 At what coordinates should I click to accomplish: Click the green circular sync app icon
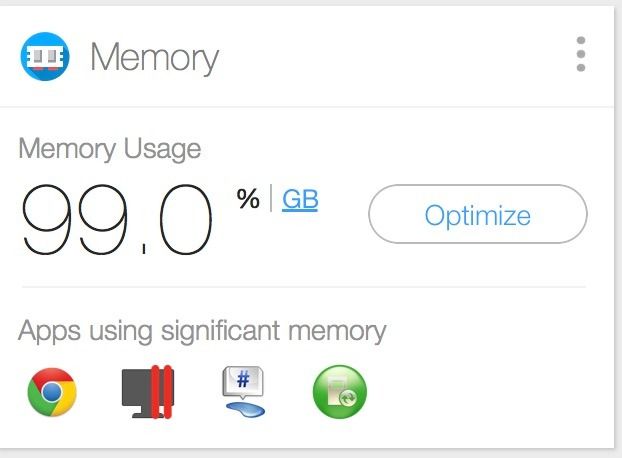coord(340,392)
